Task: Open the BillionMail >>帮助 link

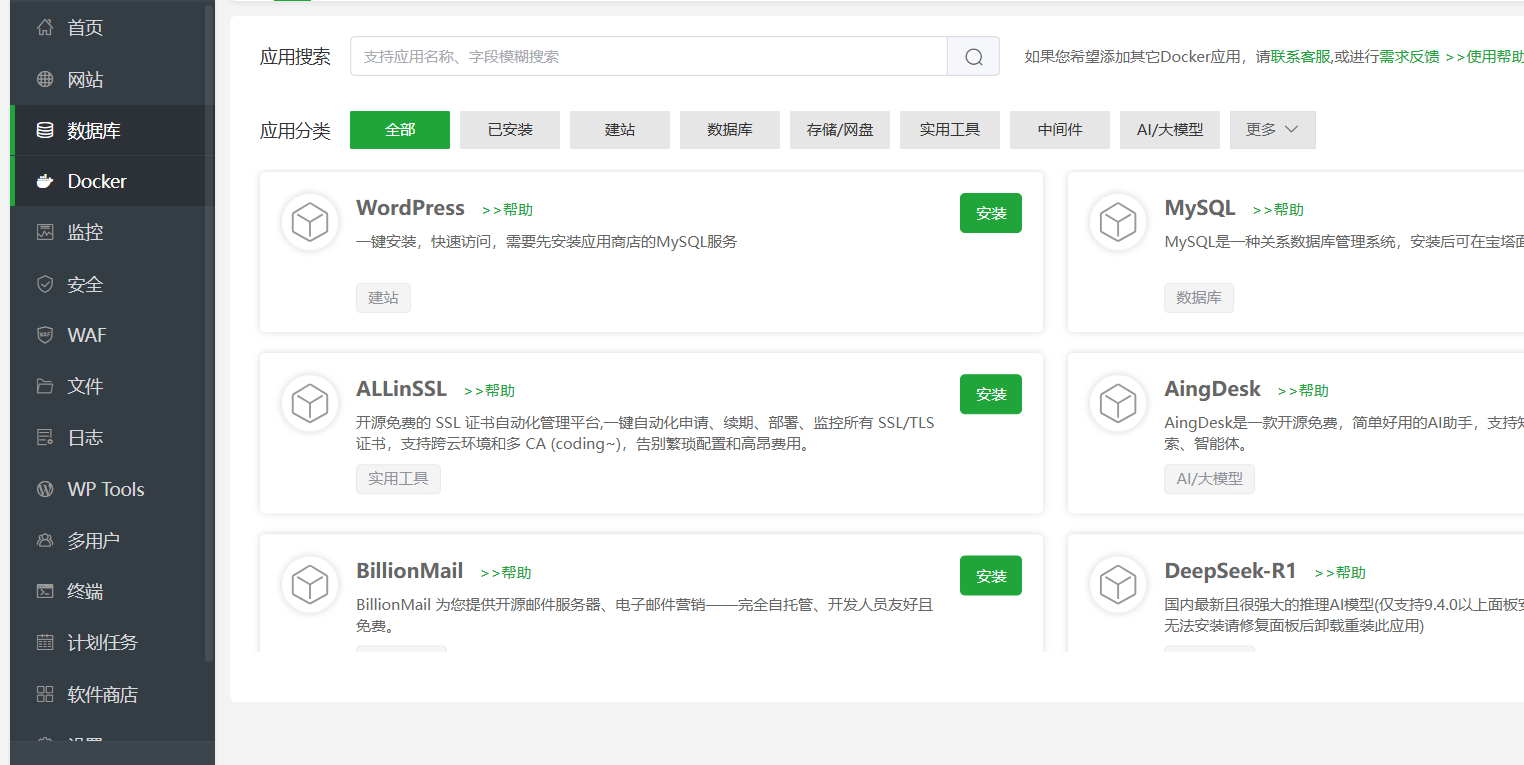Action: pyautogui.click(x=506, y=573)
